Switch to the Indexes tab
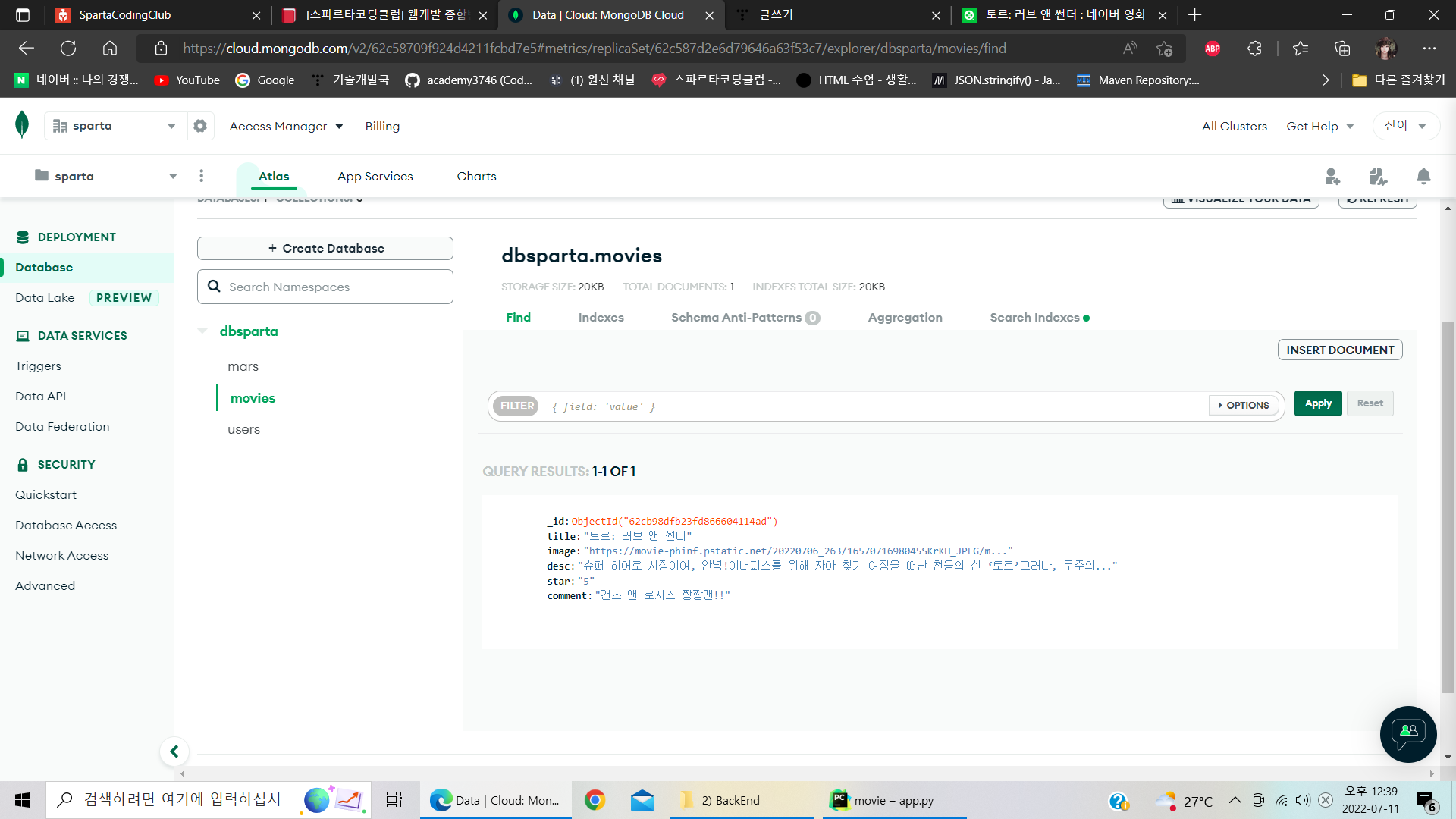 [x=601, y=318]
